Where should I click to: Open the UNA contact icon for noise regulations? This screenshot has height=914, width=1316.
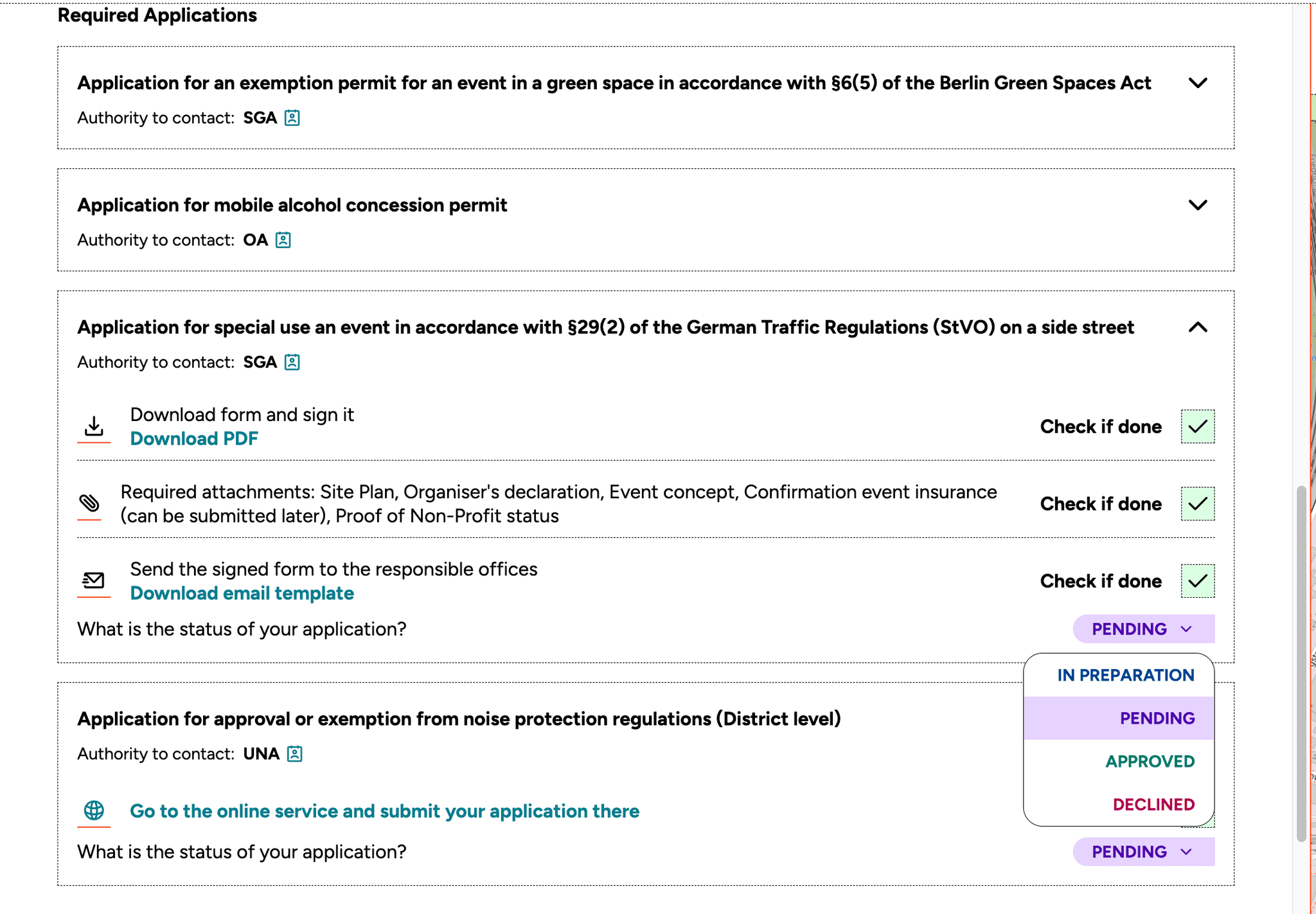point(294,753)
